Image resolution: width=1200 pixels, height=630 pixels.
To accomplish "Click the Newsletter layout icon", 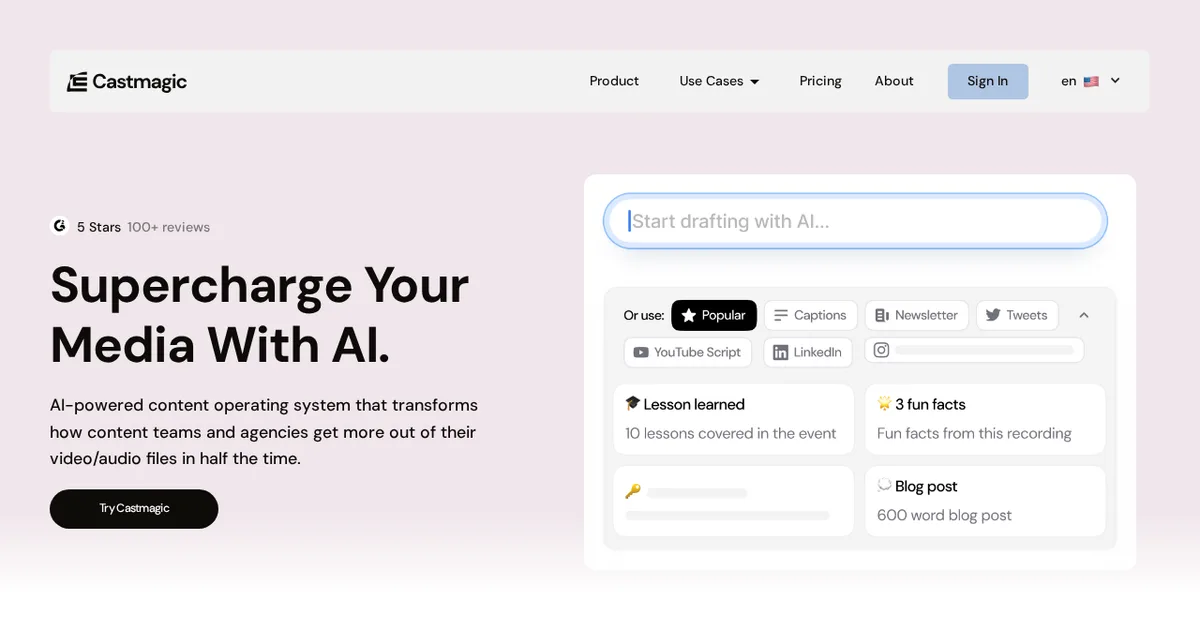I will coord(882,315).
